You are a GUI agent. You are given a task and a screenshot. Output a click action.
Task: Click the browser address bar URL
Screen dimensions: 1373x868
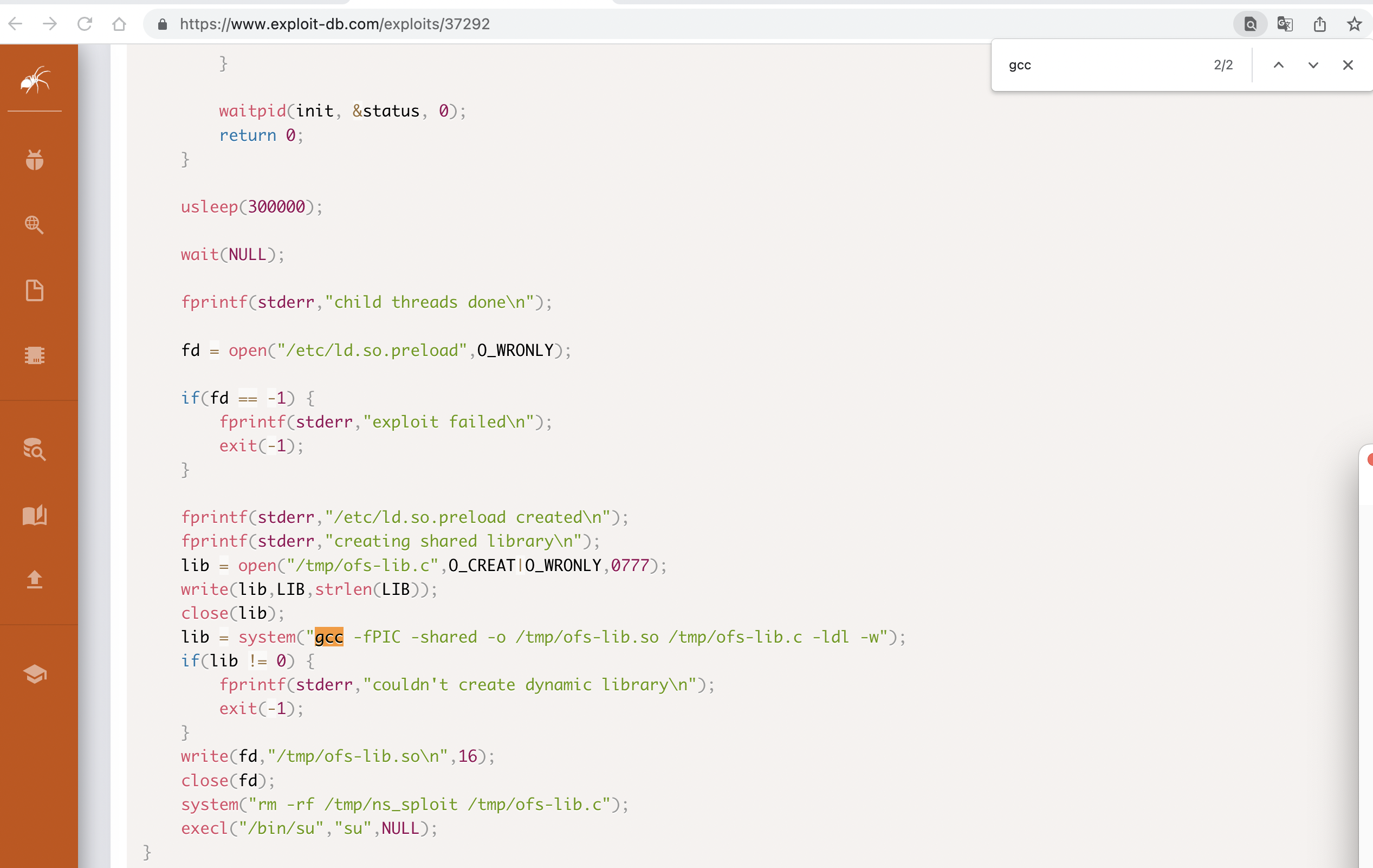point(335,24)
